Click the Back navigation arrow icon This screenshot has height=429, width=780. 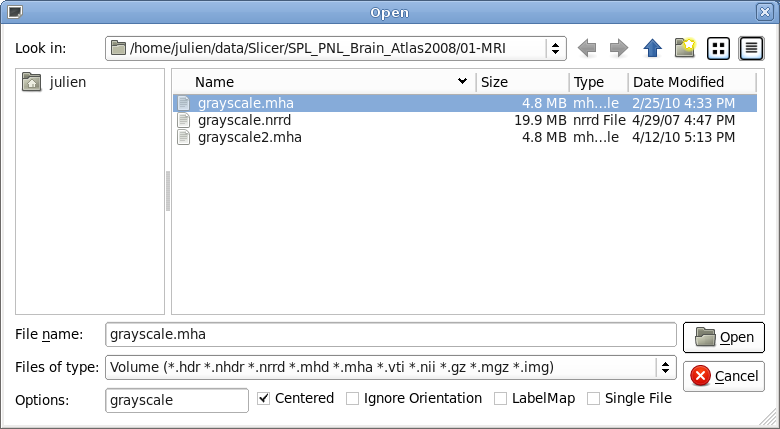588,48
